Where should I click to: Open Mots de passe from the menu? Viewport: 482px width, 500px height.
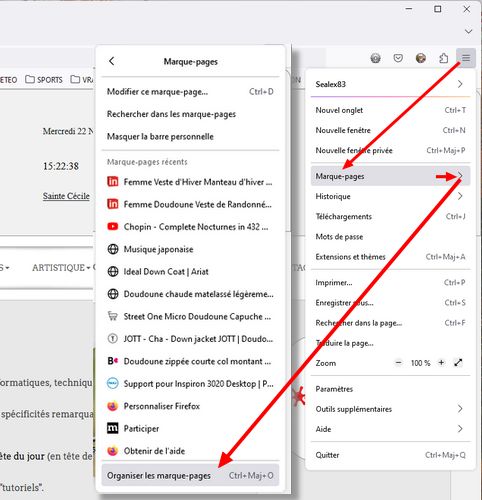390,237
